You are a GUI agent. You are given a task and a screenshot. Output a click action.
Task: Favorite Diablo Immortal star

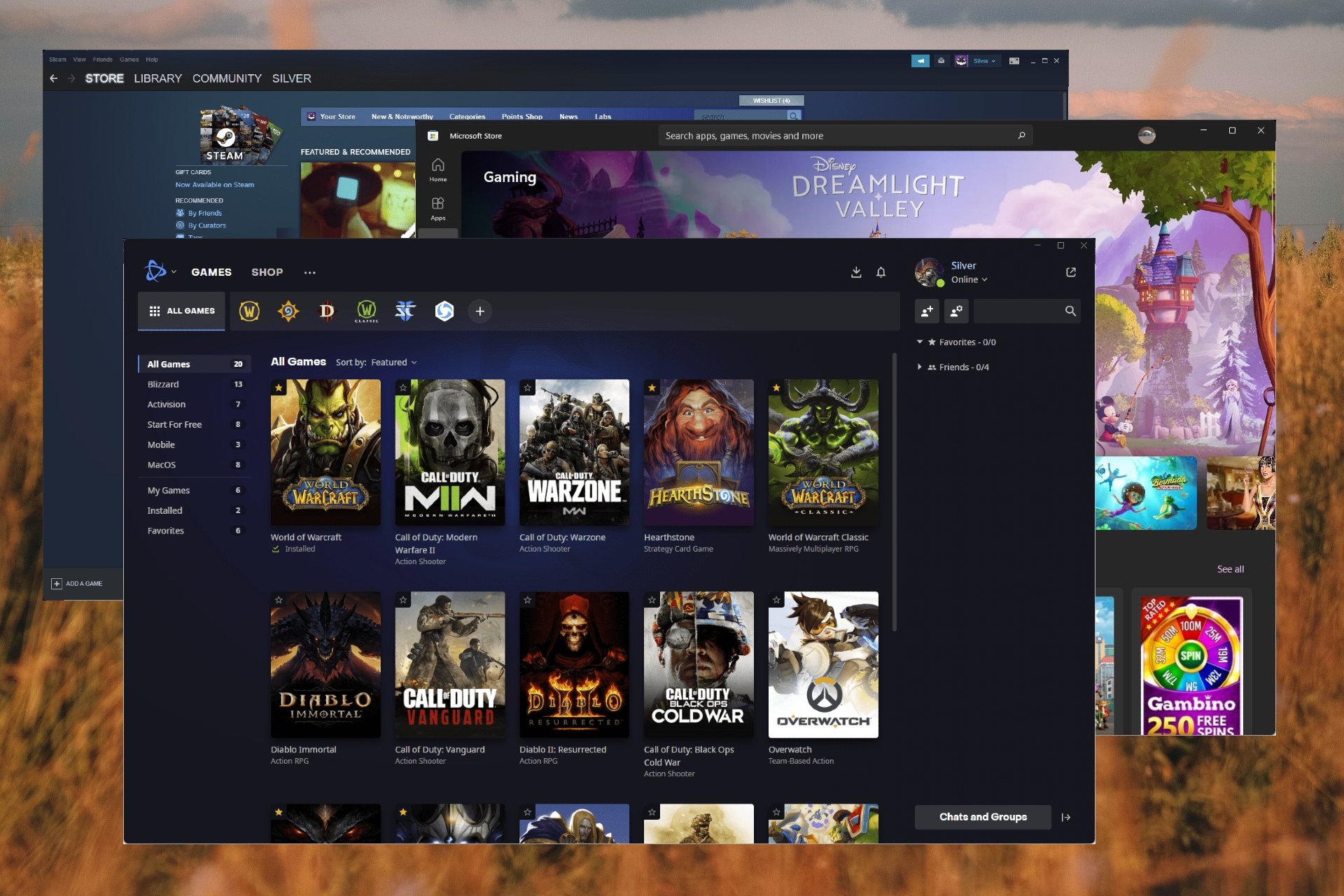279,600
